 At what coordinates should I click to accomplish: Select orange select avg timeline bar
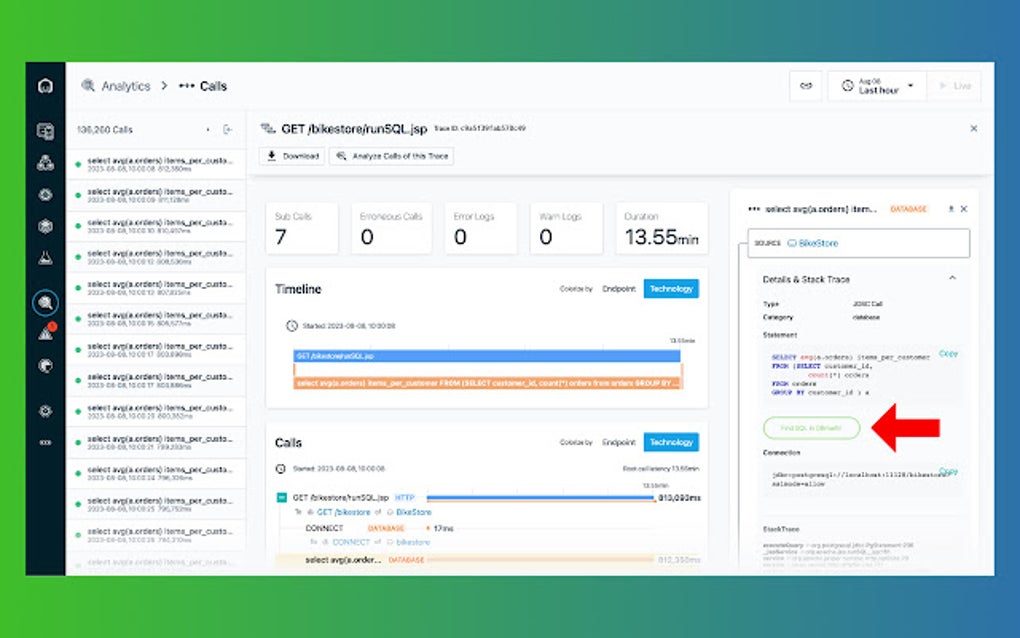coord(488,384)
